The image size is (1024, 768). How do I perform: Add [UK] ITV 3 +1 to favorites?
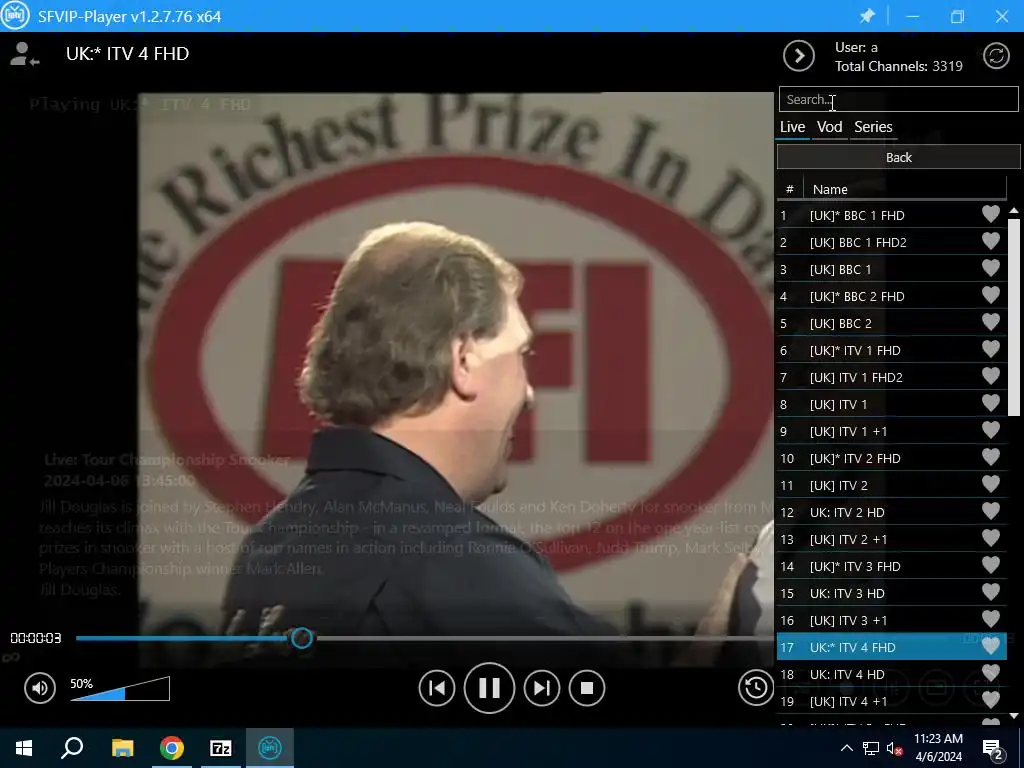[991, 619]
